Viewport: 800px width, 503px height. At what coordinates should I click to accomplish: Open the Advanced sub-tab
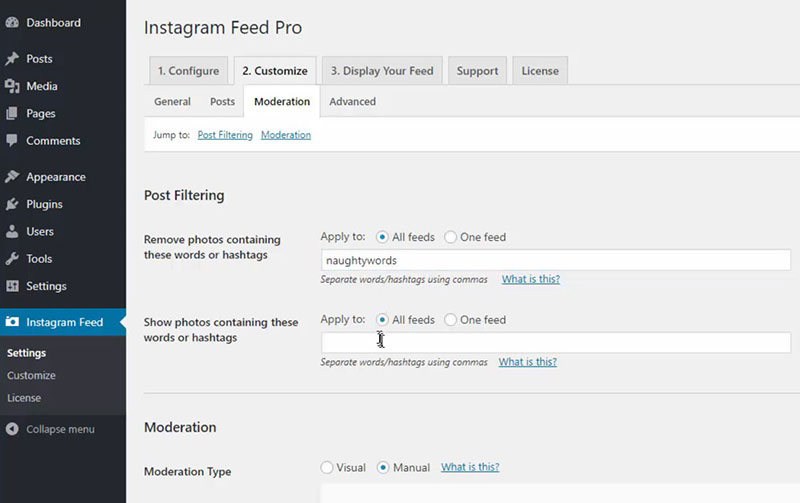[x=352, y=101]
